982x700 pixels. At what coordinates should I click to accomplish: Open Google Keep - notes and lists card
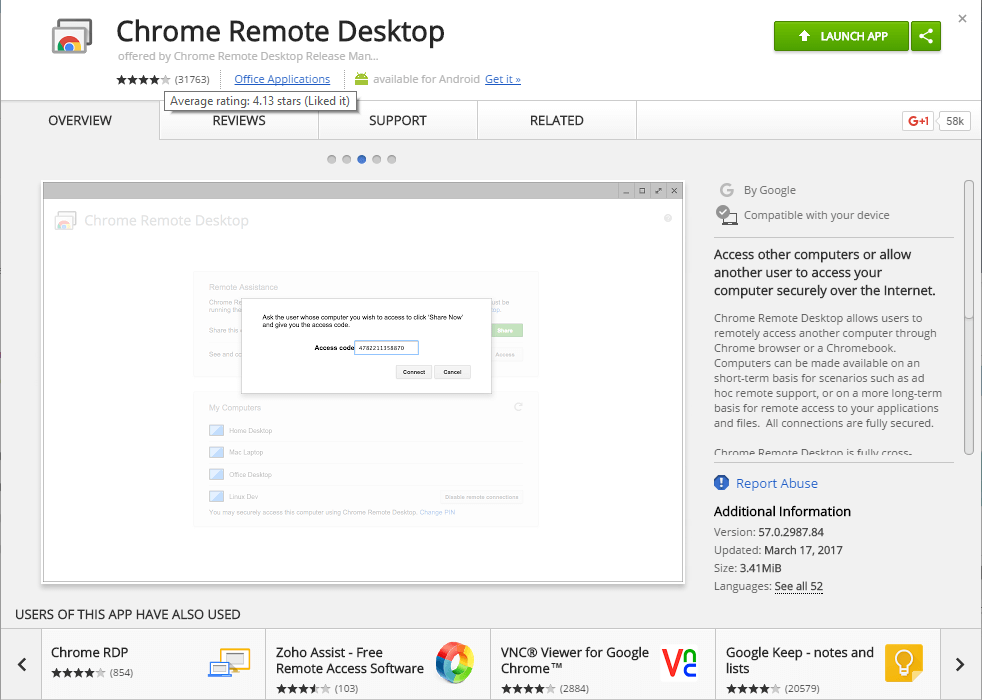pos(828,664)
